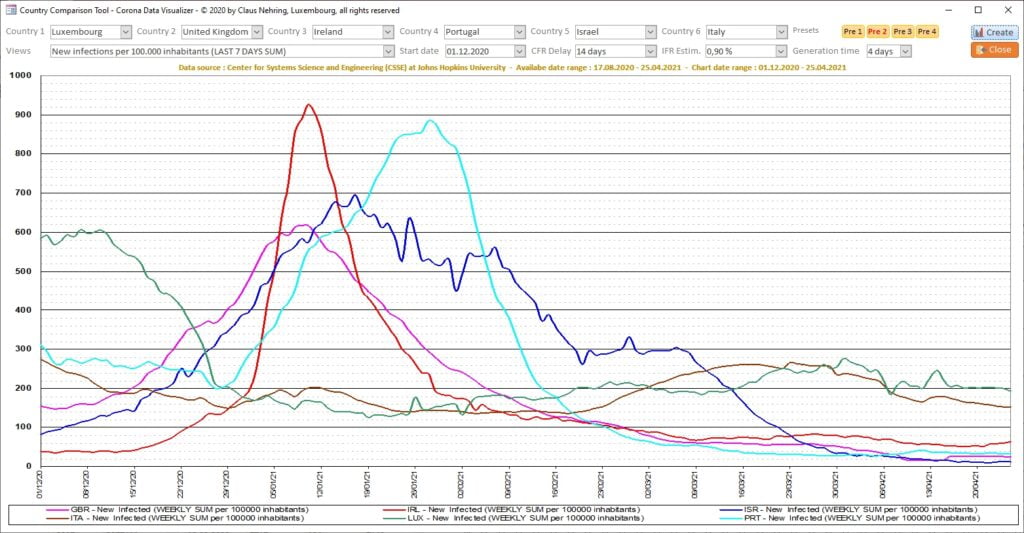Apply the Pre 4 preset
The image size is (1024, 533).
pos(928,32)
